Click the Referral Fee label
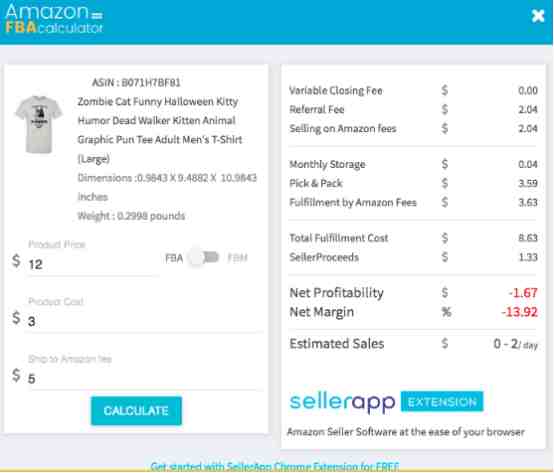554x473 pixels. coord(317,110)
